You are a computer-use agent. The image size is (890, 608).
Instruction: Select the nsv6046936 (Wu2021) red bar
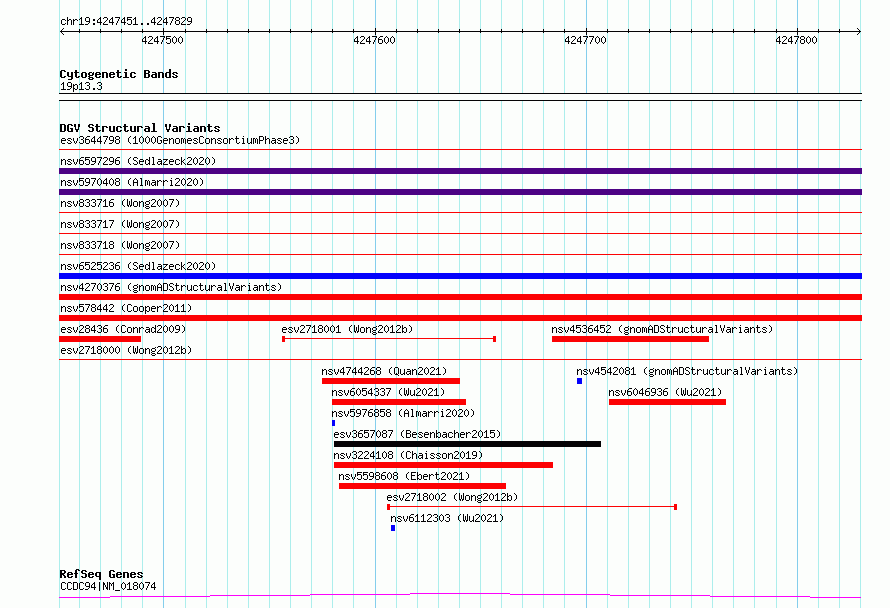(x=668, y=402)
